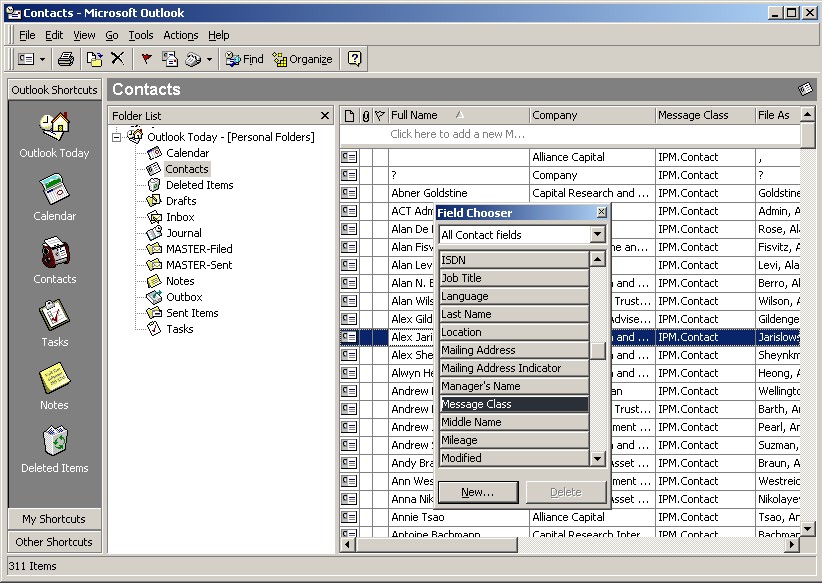Click the Move to Folder icon
This screenshot has height=583, width=822.
(94, 59)
